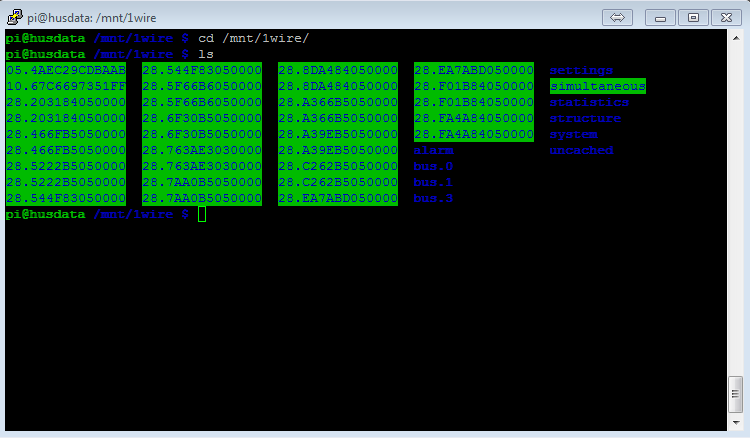
Task: Click the scrollbar up arrow
Action: (x=736, y=38)
